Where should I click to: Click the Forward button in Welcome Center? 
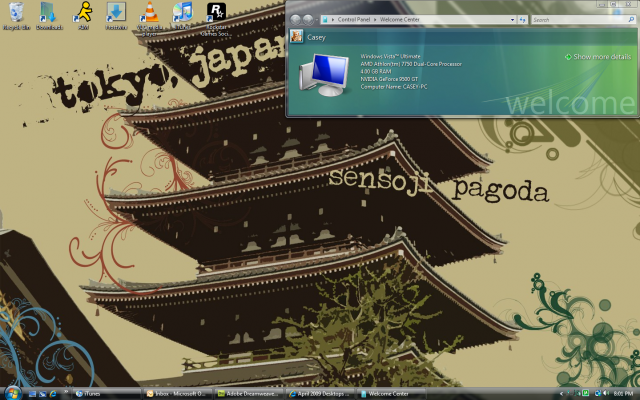pos(308,19)
